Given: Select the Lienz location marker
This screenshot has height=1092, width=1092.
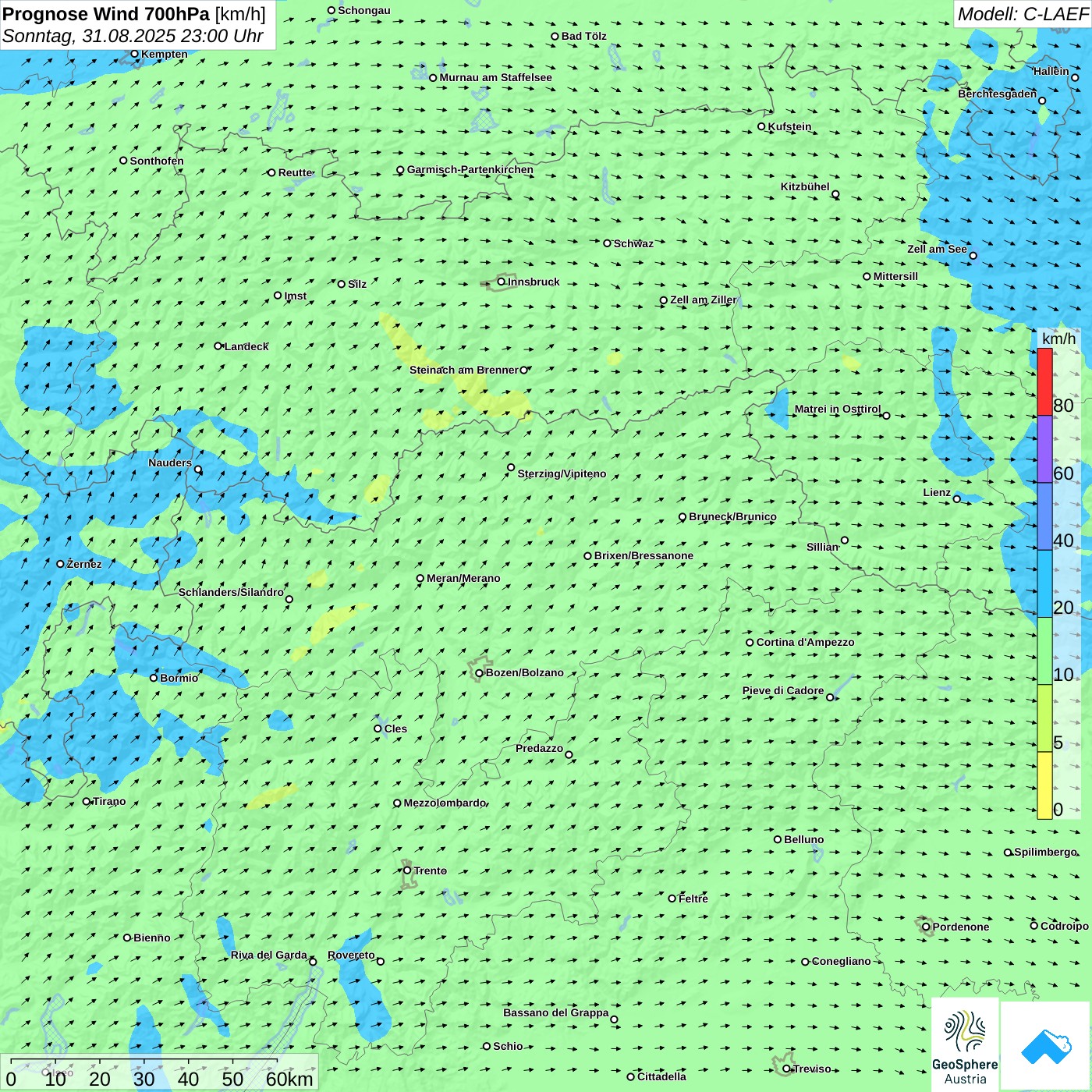Looking at the screenshot, I should click(x=957, y=499).
